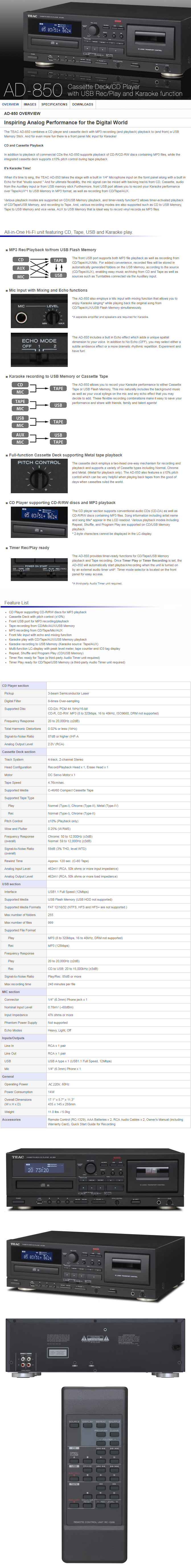The width and height of the screenshot is (191, 1568).
Task: Click the 'Max recording time' spec label
Action: point(18,984)
